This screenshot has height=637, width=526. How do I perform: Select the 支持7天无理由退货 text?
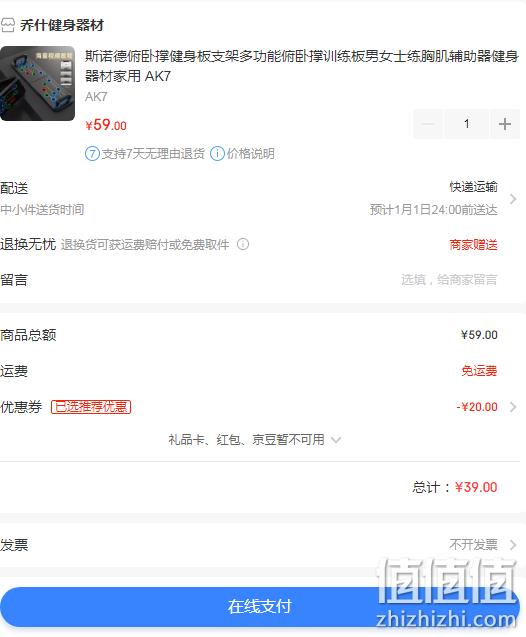point(153,154)
